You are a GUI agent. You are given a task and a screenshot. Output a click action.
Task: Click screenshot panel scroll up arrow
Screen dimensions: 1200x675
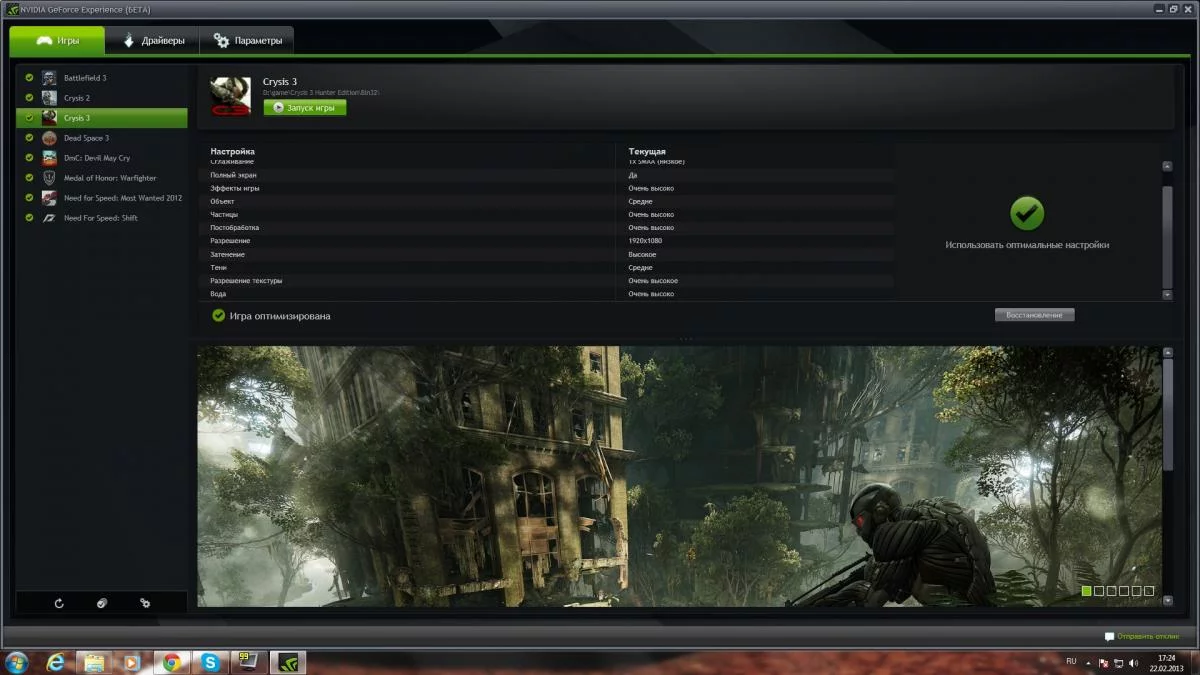(x=1167, y=353)
